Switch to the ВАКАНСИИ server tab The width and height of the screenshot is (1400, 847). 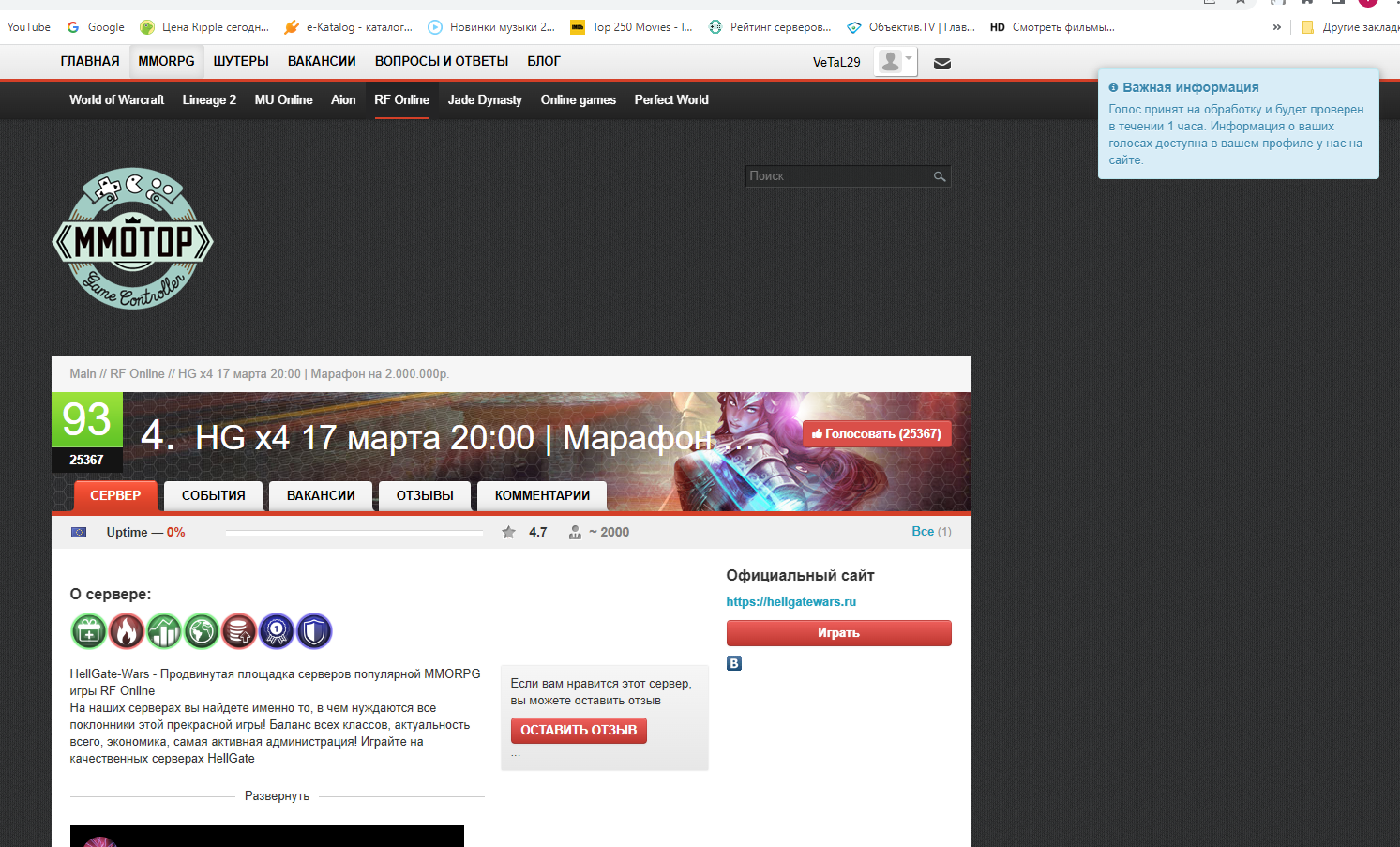click(x=321, y=495)
